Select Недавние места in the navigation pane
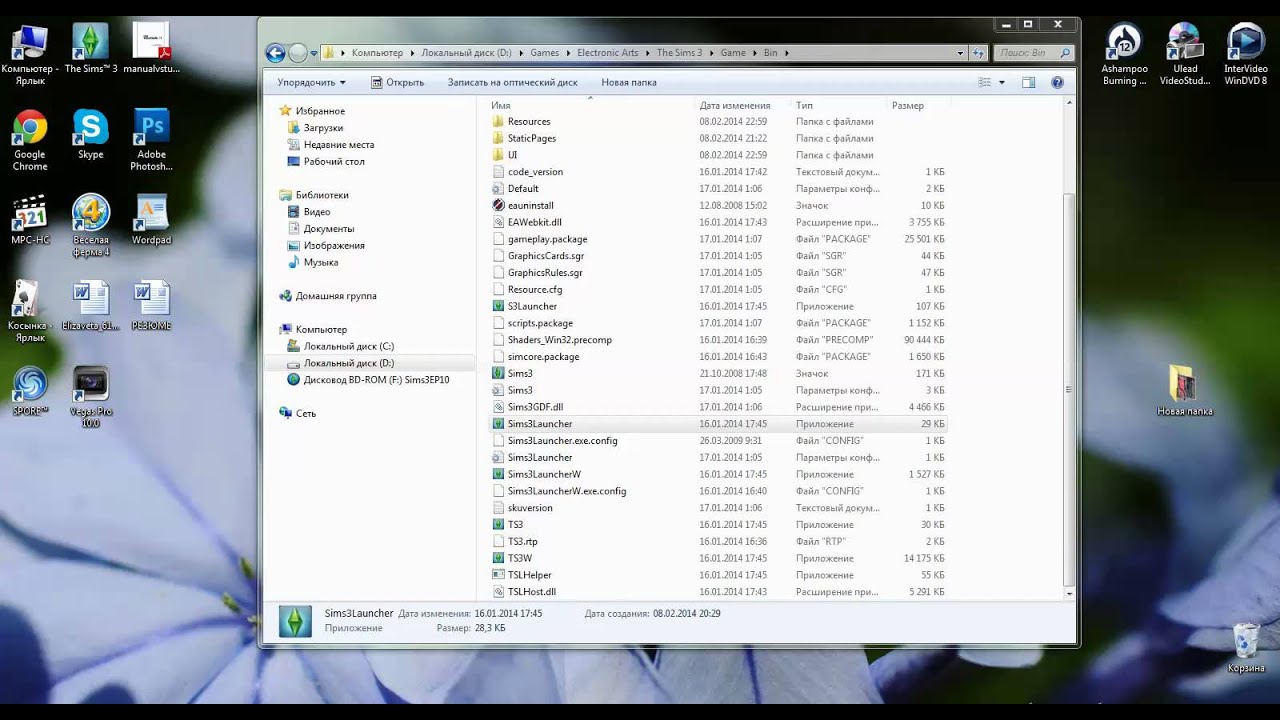This screenshot has width=1280, height=720. coord(339,145)
